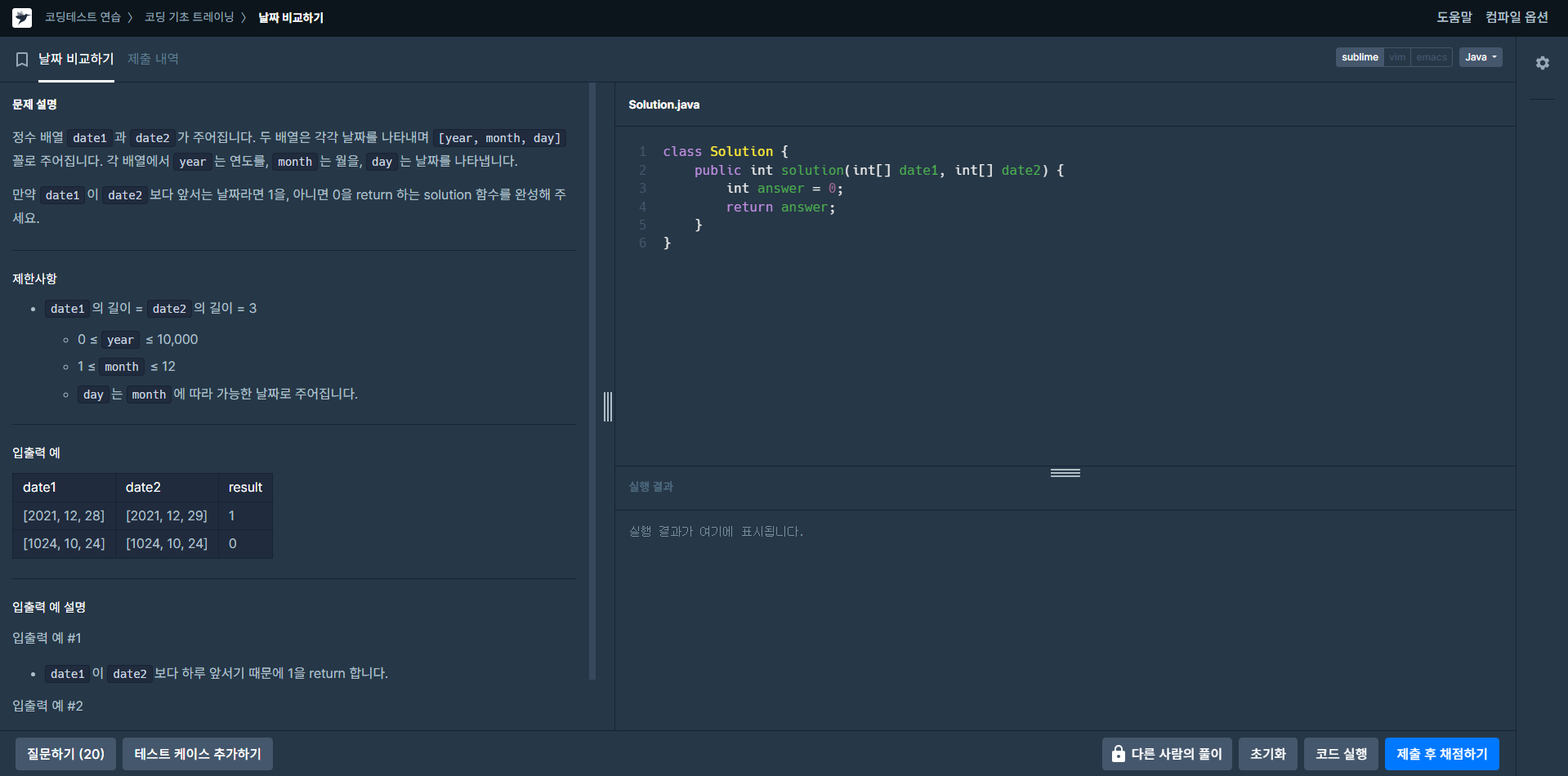Place cursor on 'int answer = 0;' line
This screenshot has width=1568, height=776.
pos(784,189)
